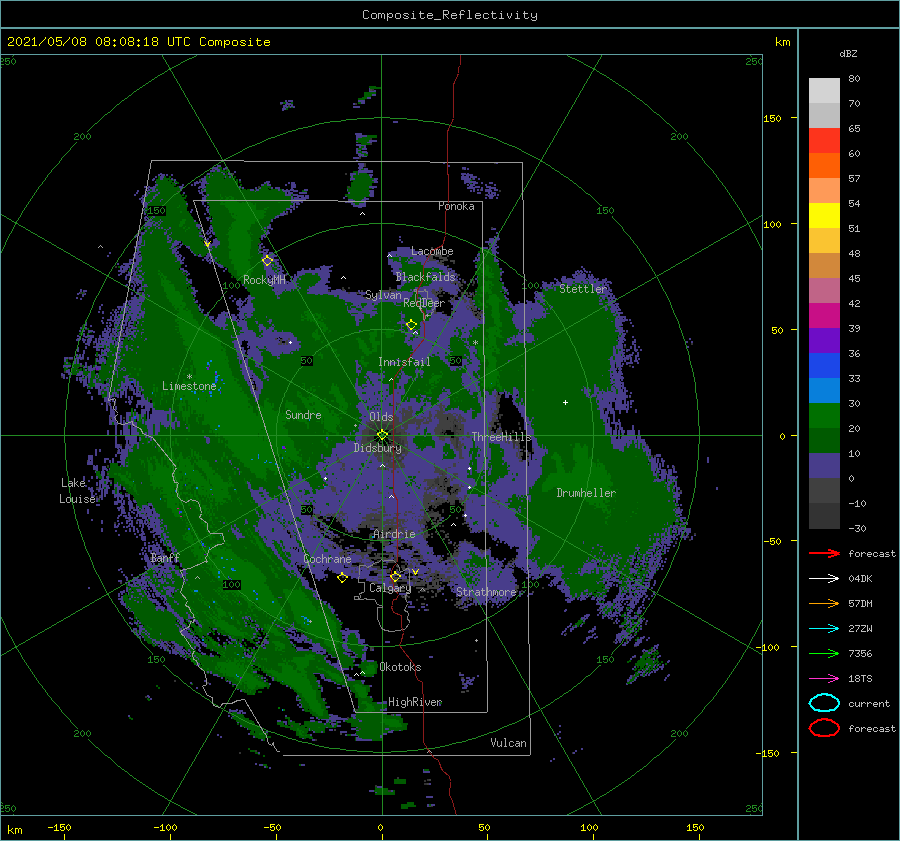Click the green 7356 arrow icon
Image resolution: width=900 pixels, height=841 pixels.
pyautogui.click(x=824, y=653)
